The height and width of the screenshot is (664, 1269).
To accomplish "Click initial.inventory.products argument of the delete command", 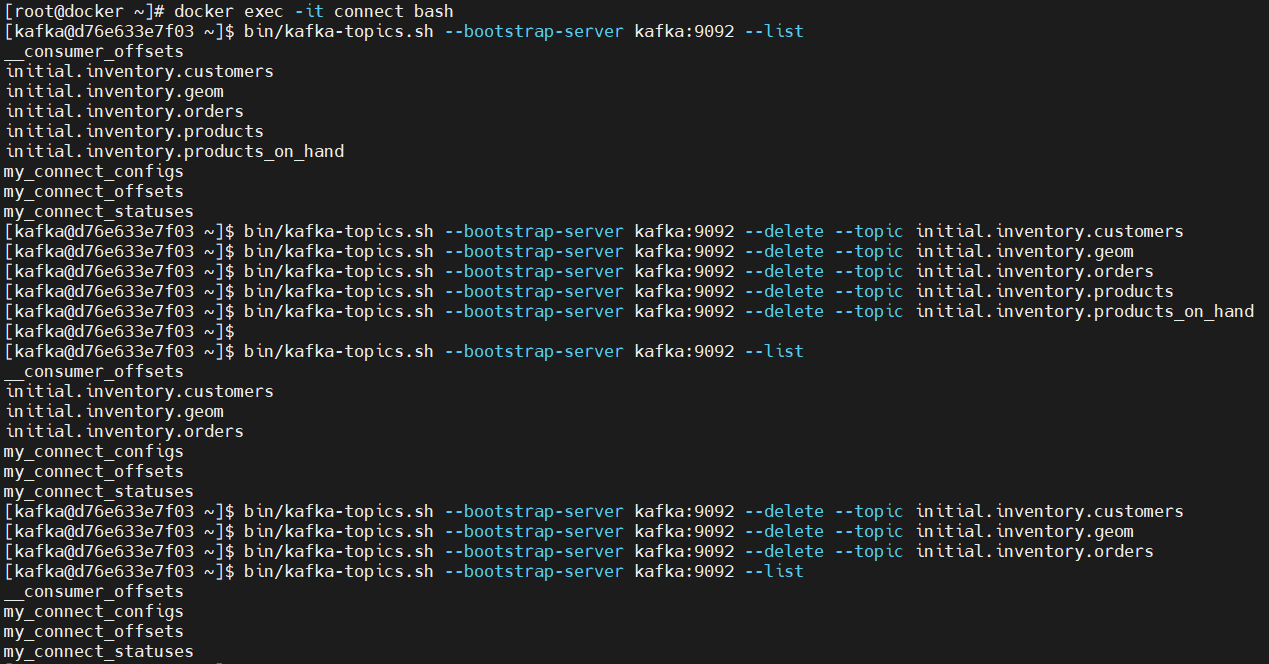I will tap(1045, 292).
